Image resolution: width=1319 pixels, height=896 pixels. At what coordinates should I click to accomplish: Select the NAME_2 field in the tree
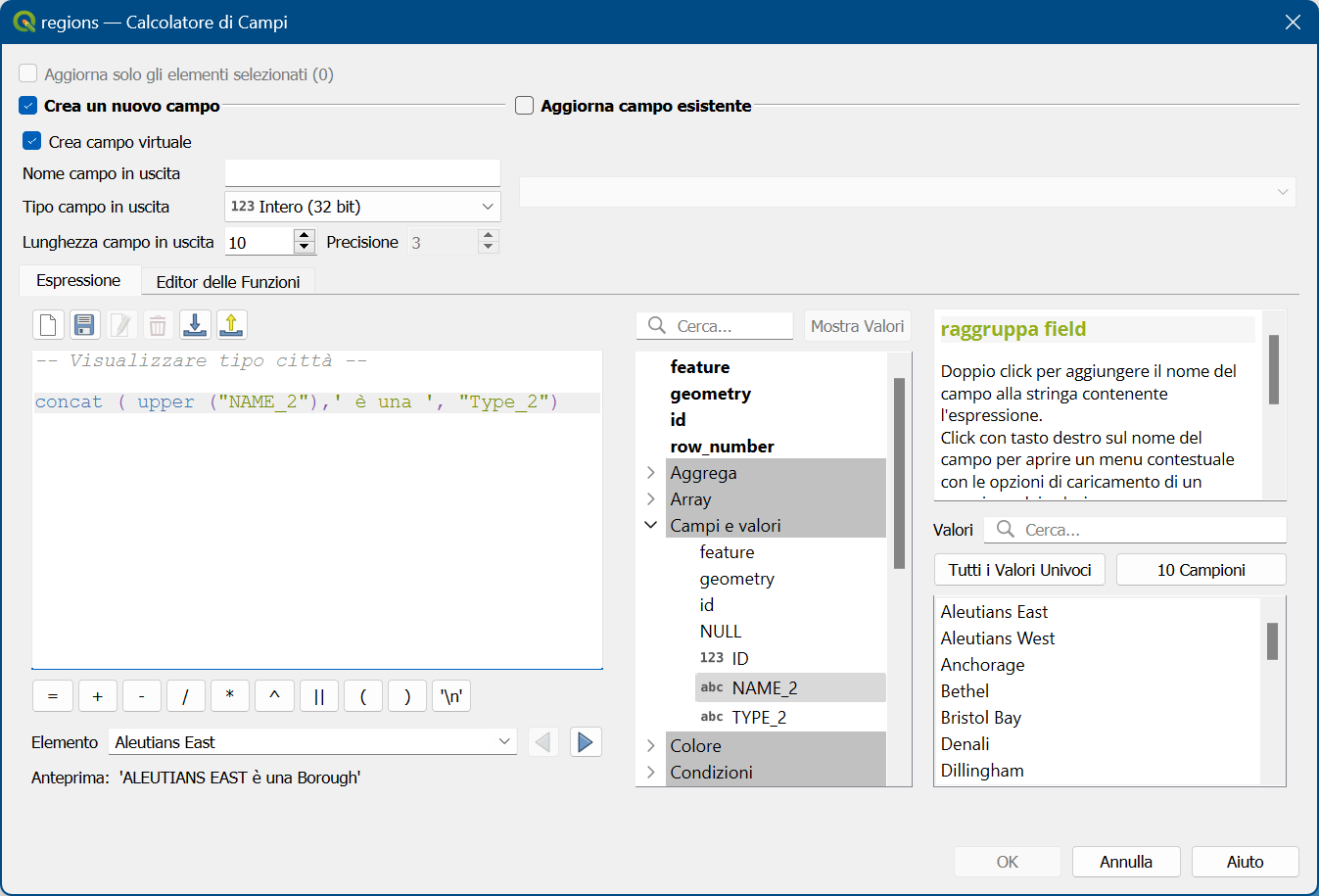[x=790, y=687]
